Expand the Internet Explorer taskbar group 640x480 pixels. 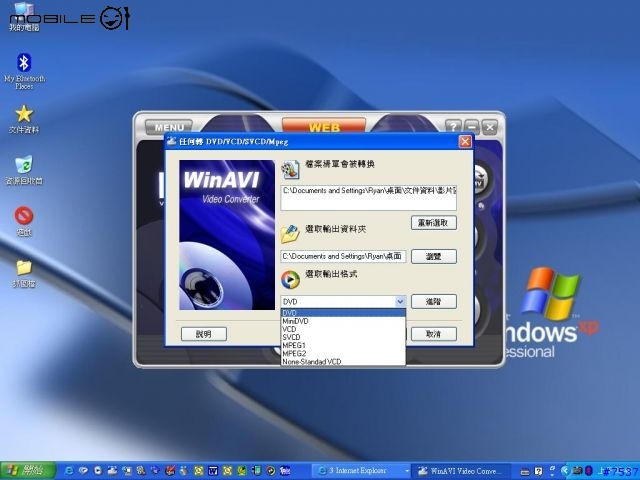362,471
